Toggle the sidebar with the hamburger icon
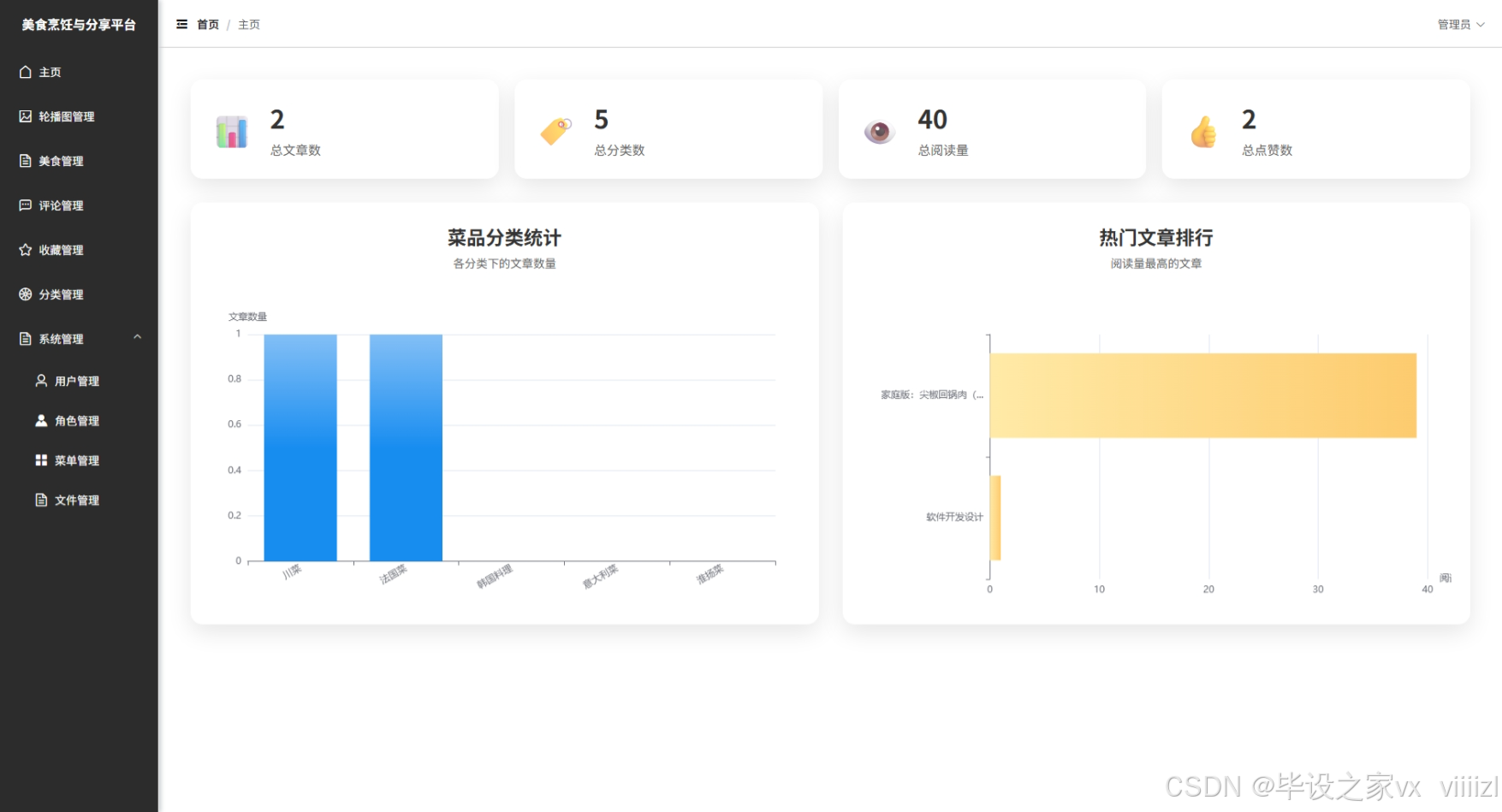1502x812 pixels. pos(181,24)
